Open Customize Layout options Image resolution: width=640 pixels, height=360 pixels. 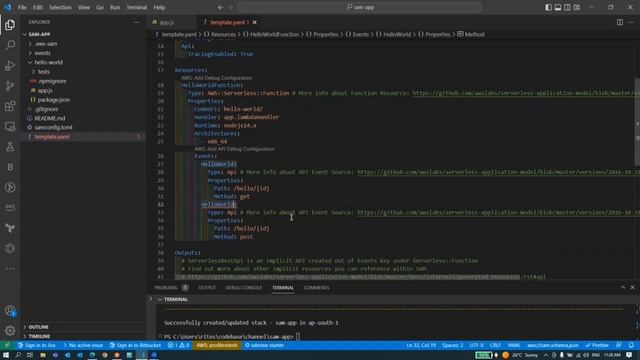tap(576, 7)
